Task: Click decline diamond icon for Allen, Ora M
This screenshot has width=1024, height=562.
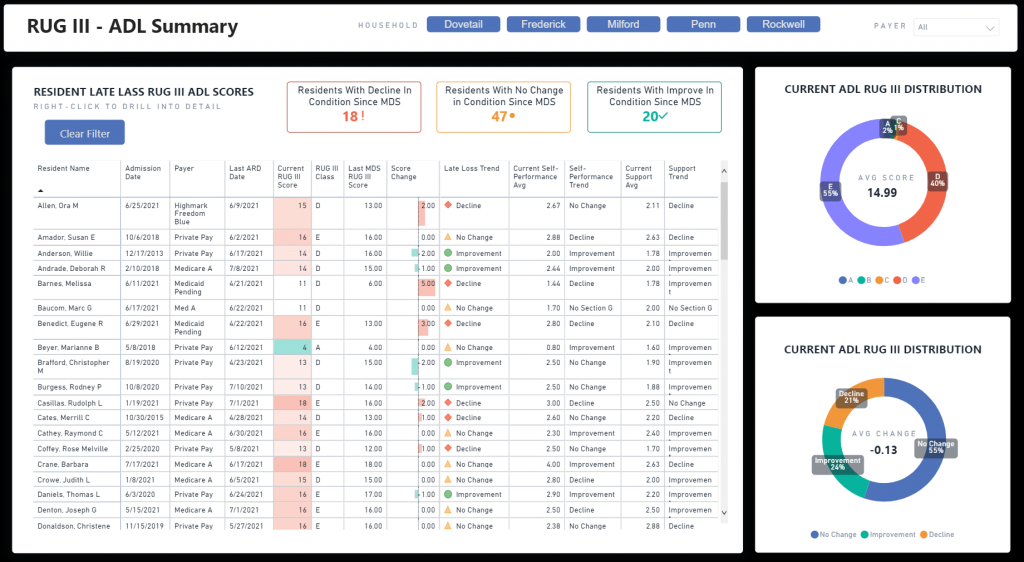Action: coord(448,205)
